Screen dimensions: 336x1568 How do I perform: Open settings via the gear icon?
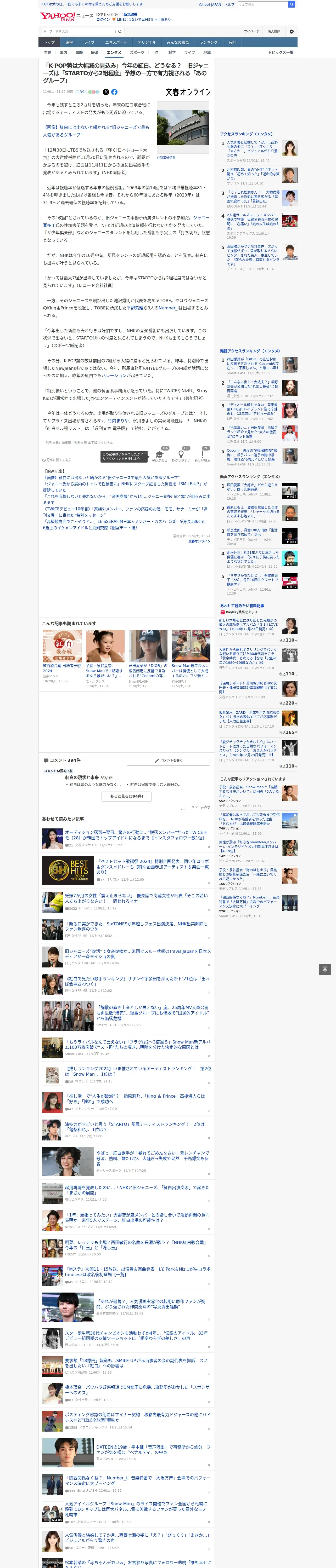tap(292, 32)
